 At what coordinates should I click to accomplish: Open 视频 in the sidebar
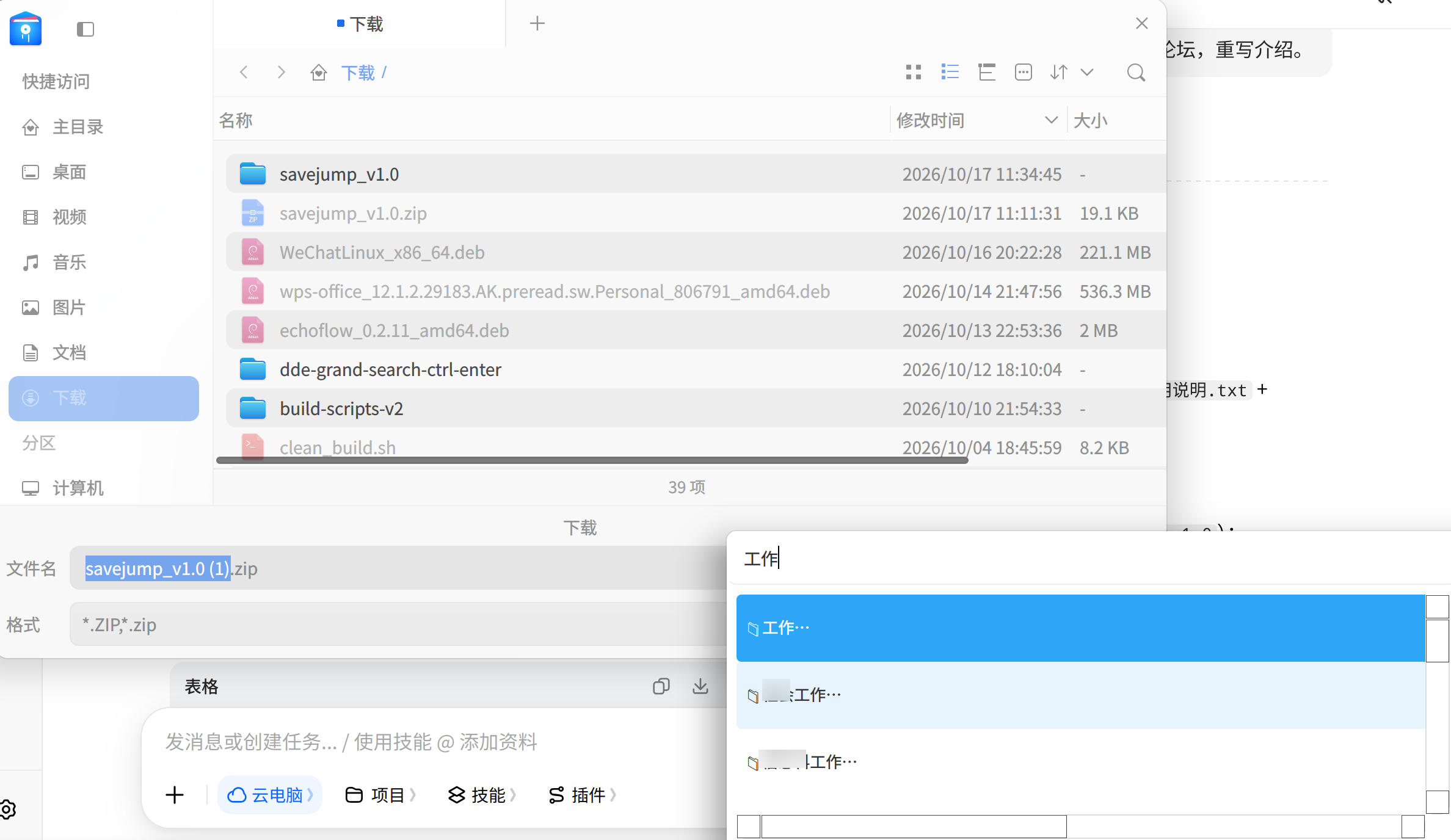tap(104, 217)
